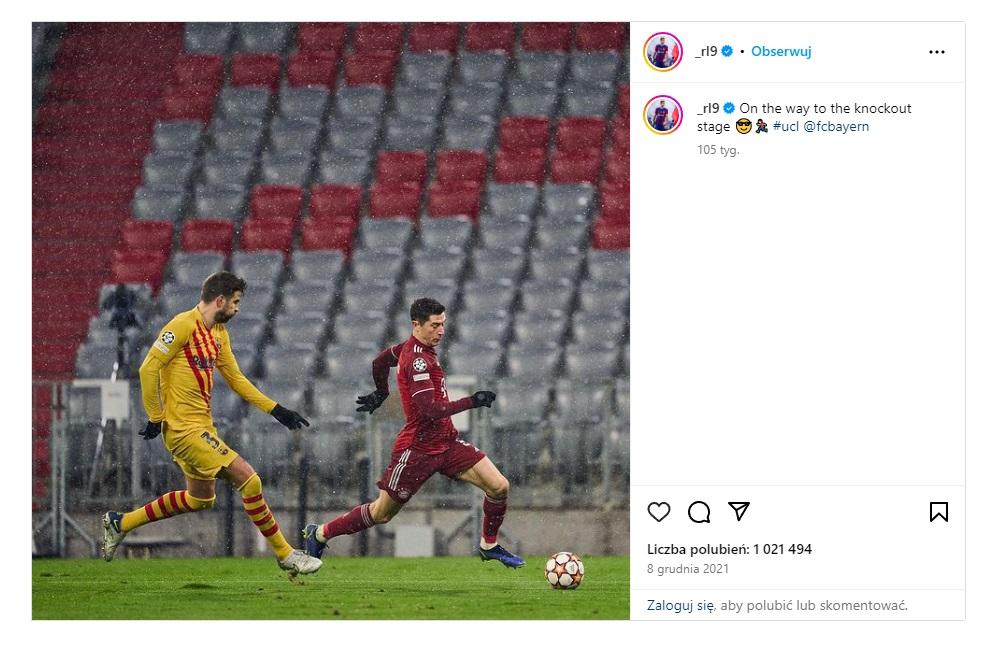Viewport: 991px width, 653px height.
Task: Click the football match post photo
Action: coord(331,321)
